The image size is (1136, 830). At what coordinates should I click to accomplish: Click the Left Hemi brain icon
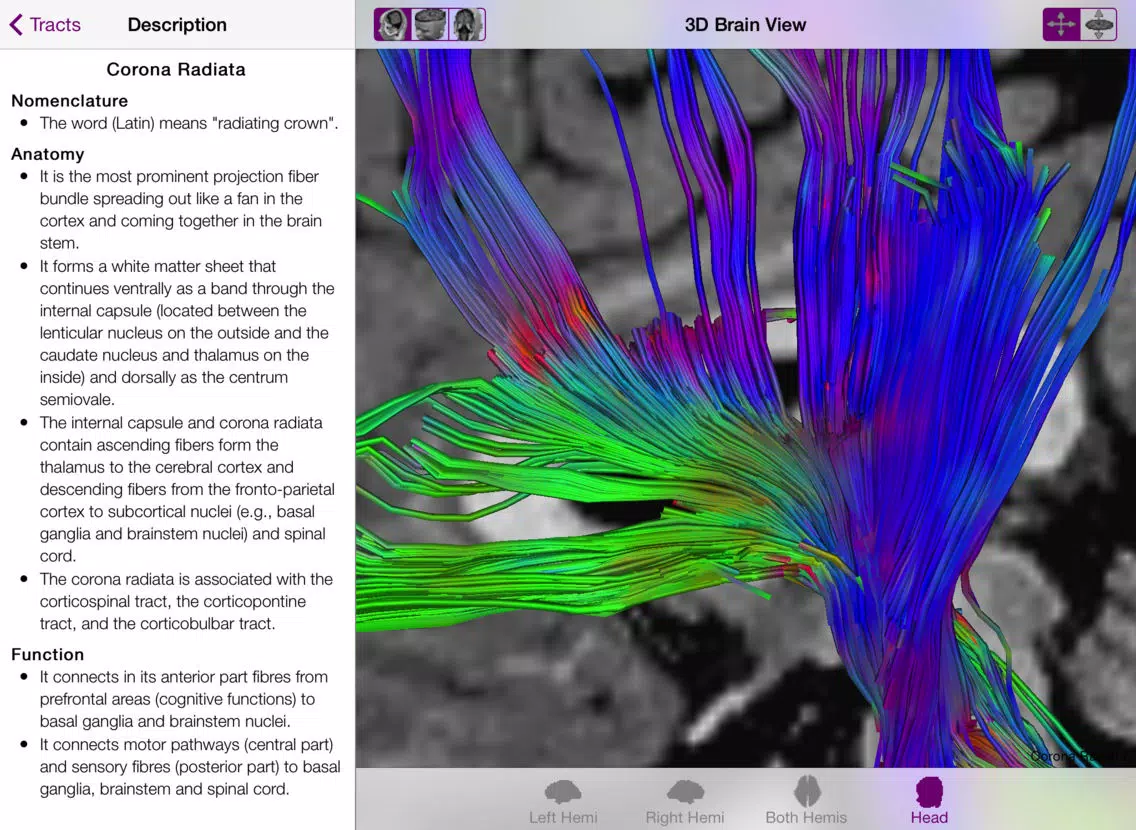click(563, 792)
